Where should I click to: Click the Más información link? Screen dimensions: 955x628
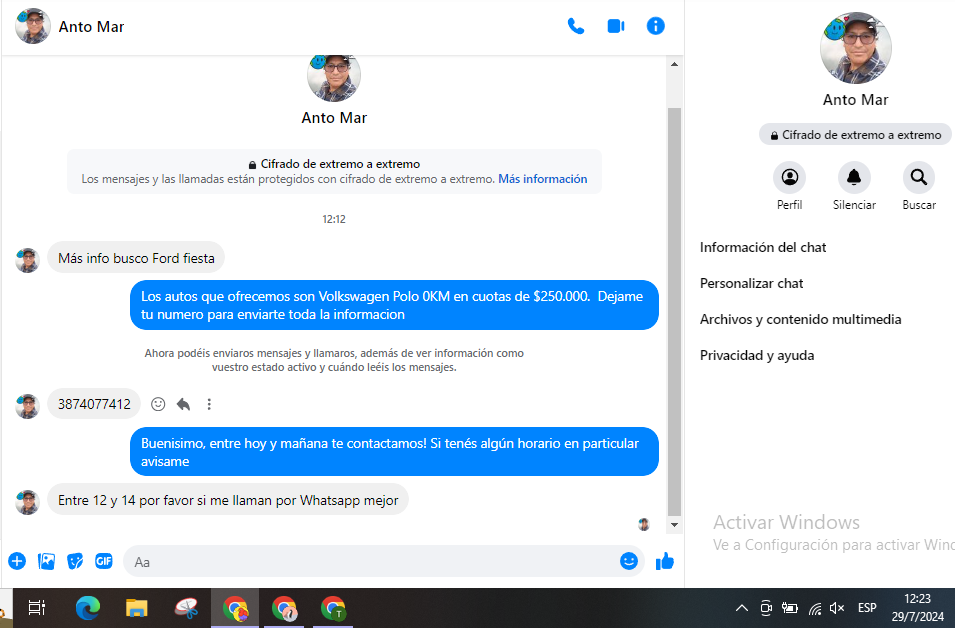pyautogui.click(x=543, y=179)
